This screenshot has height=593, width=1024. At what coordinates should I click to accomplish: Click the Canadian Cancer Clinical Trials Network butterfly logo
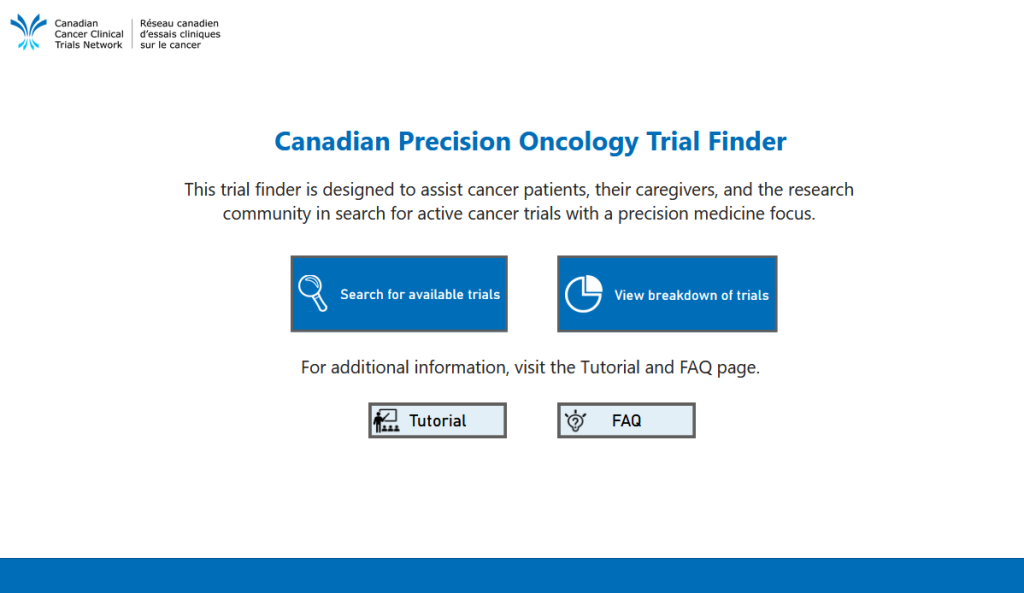click(28, 32)
